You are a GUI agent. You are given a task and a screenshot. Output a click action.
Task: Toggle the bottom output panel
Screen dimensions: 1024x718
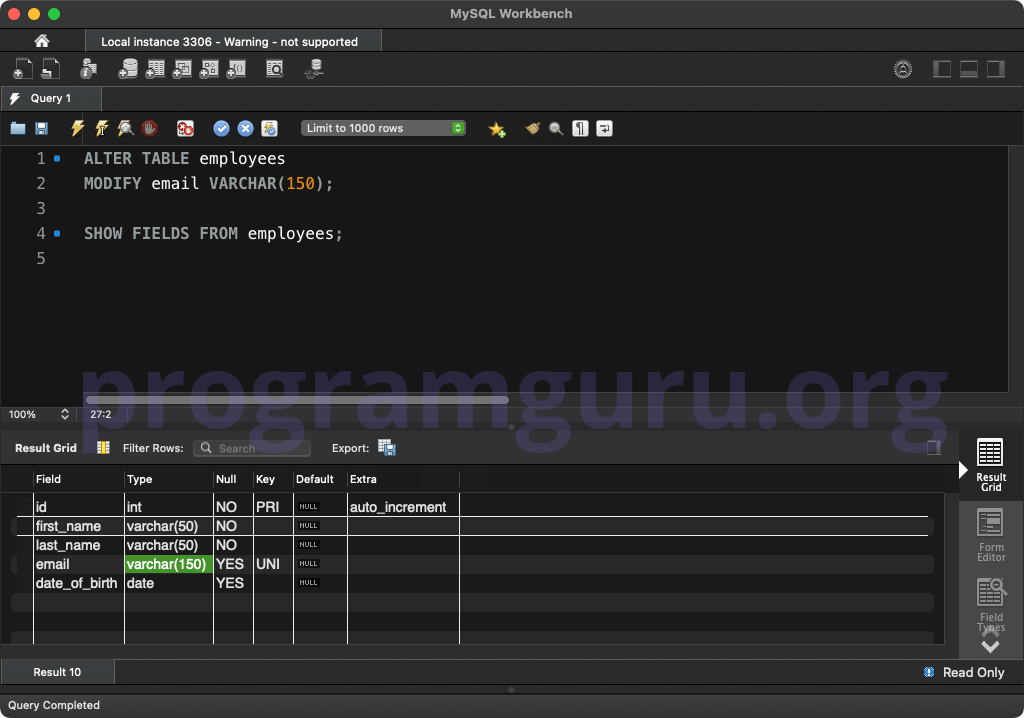968,69
